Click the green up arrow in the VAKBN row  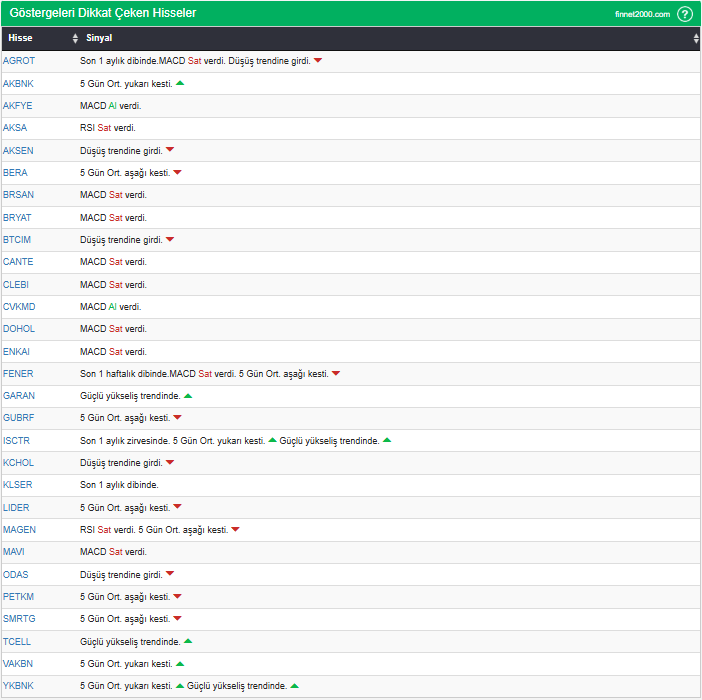tap(180, 663)
